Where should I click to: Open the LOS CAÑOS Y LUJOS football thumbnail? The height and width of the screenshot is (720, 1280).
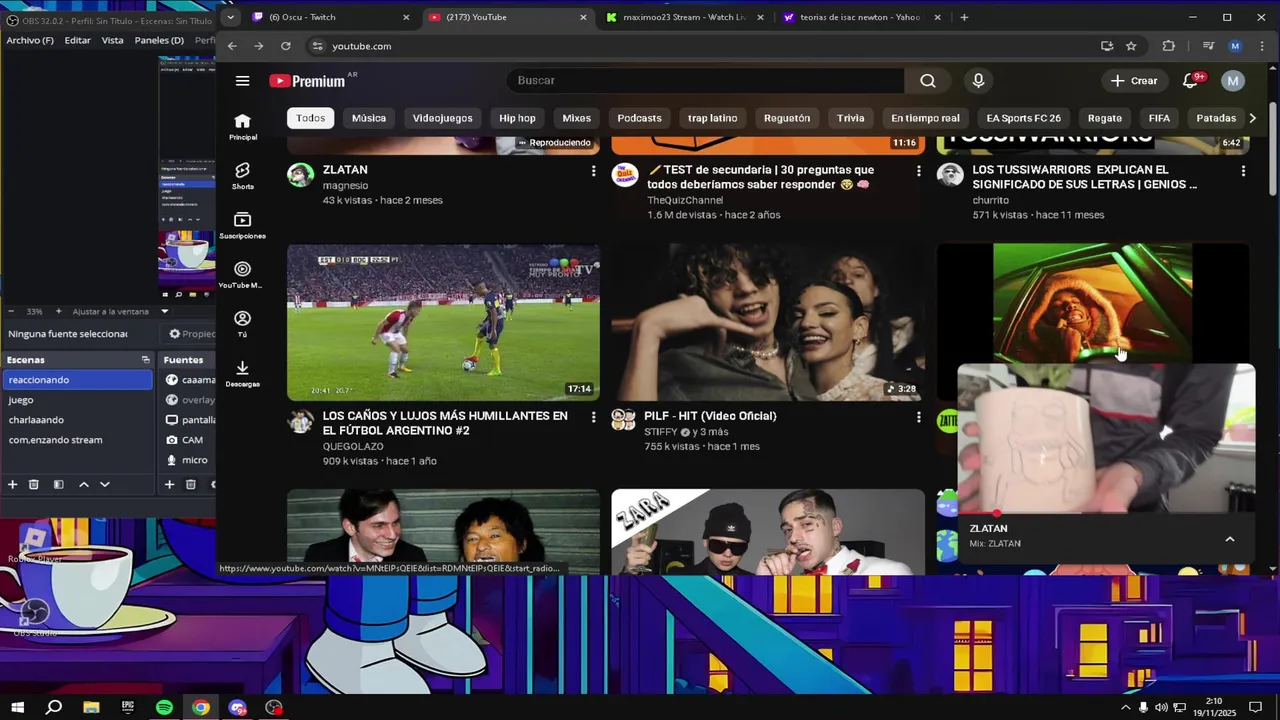pyautogui.click(x=443, y=322)
